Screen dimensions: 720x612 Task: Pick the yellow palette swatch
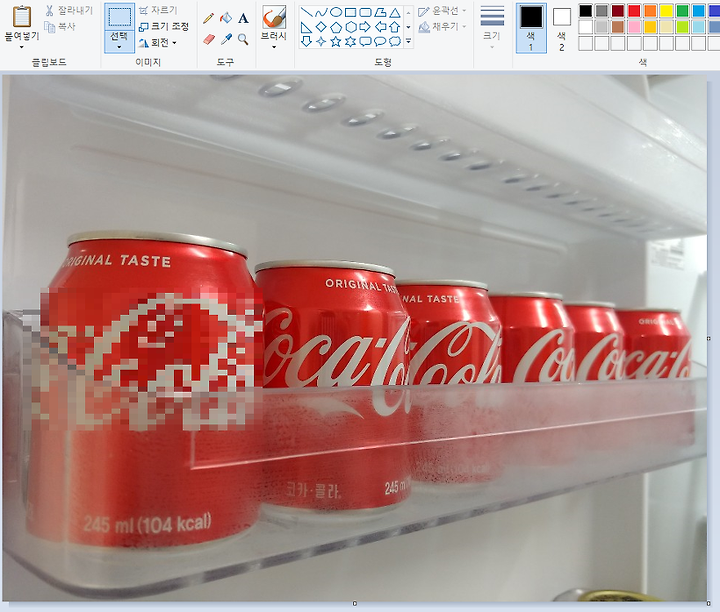pos(666,11)
